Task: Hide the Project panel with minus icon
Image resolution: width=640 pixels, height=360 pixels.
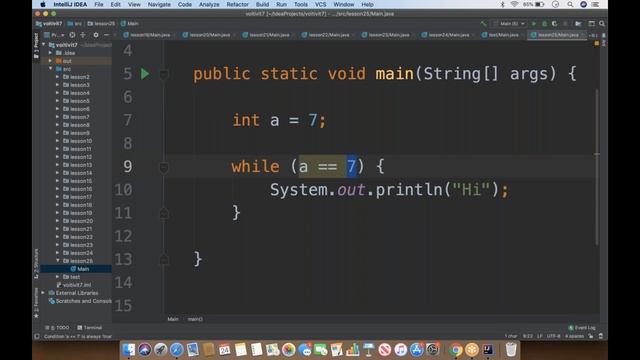Action: [106, 35]
